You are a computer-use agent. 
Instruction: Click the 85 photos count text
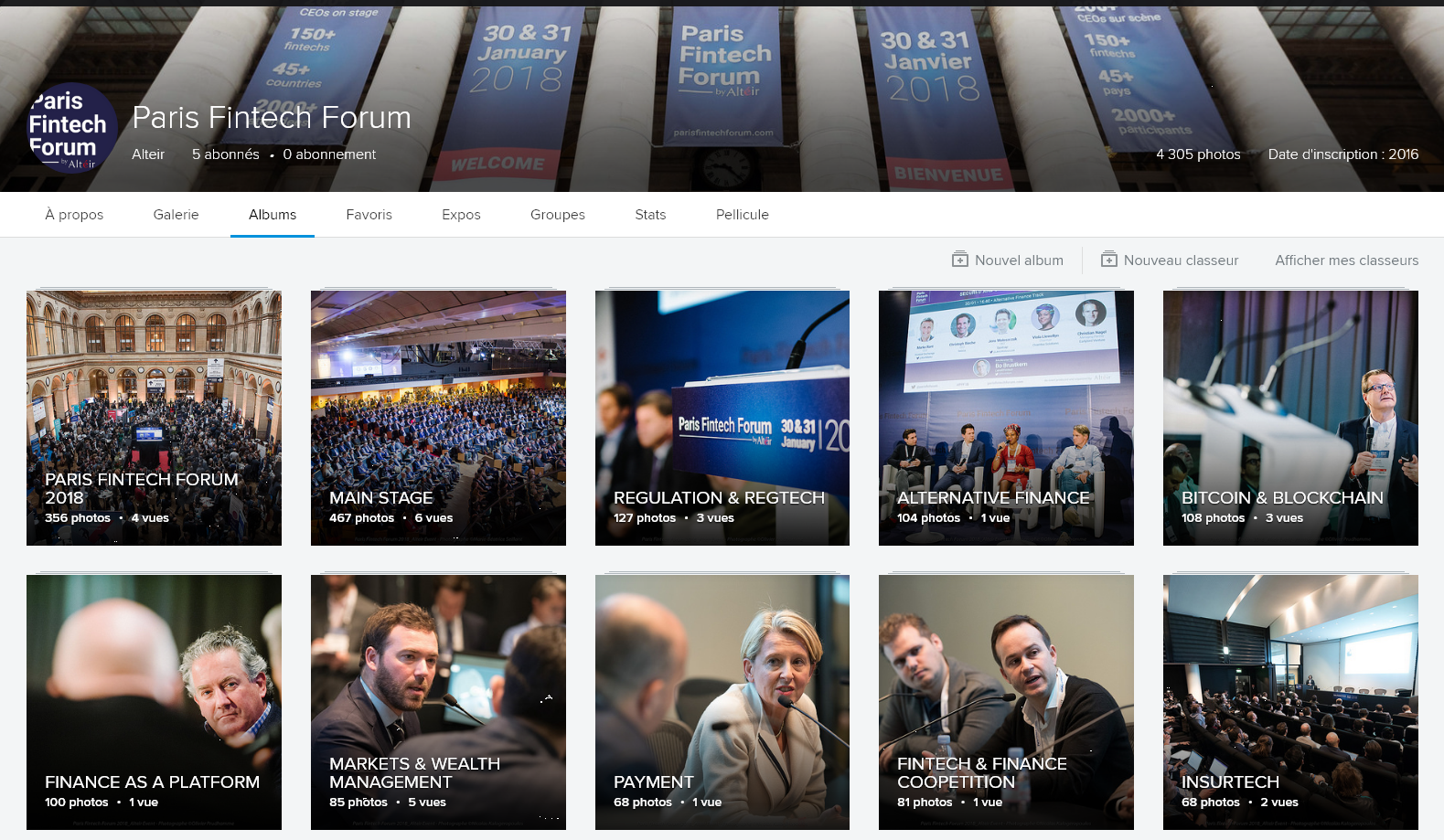click(x=358, y=803)
